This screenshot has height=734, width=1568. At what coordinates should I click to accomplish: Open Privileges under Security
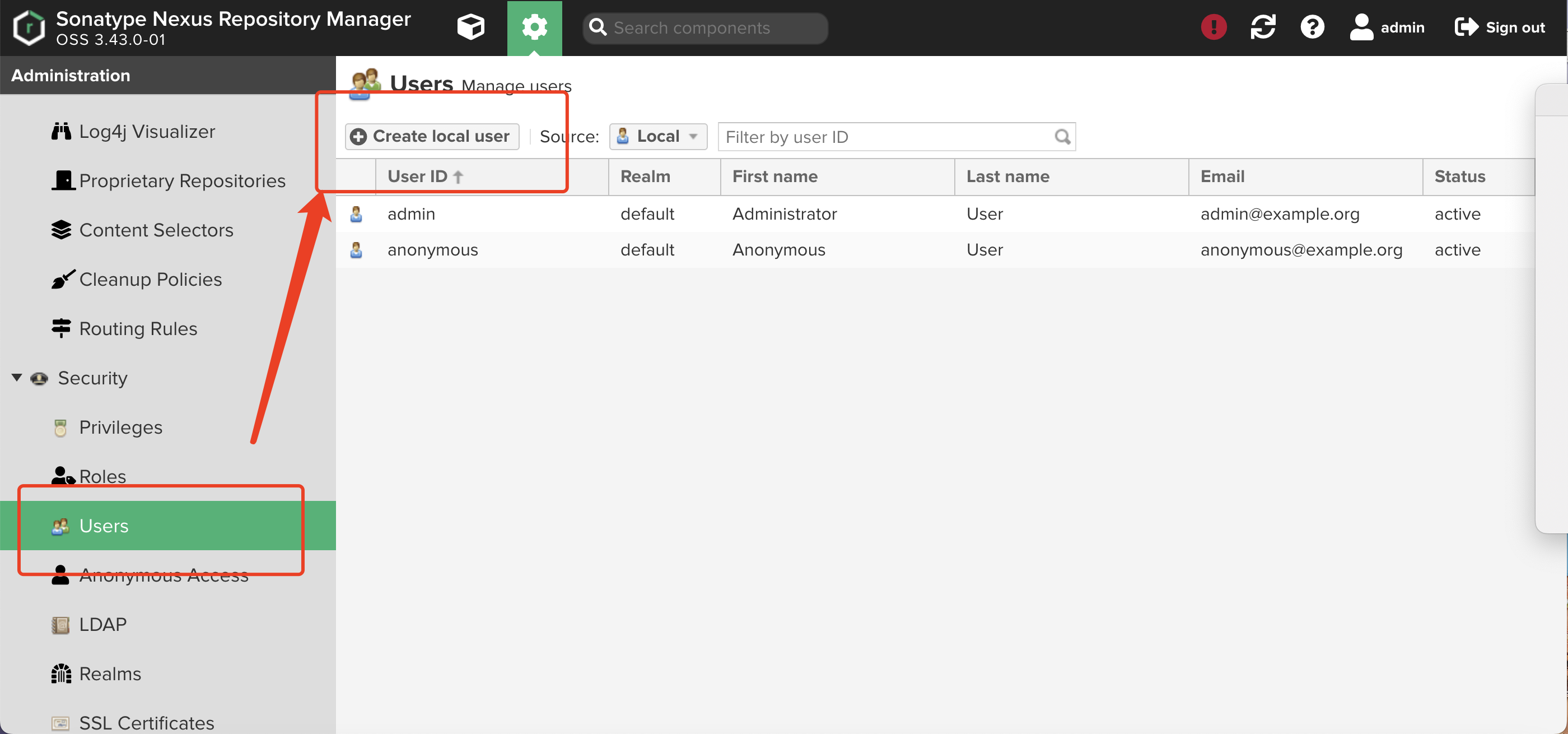(x=120, y=428)
